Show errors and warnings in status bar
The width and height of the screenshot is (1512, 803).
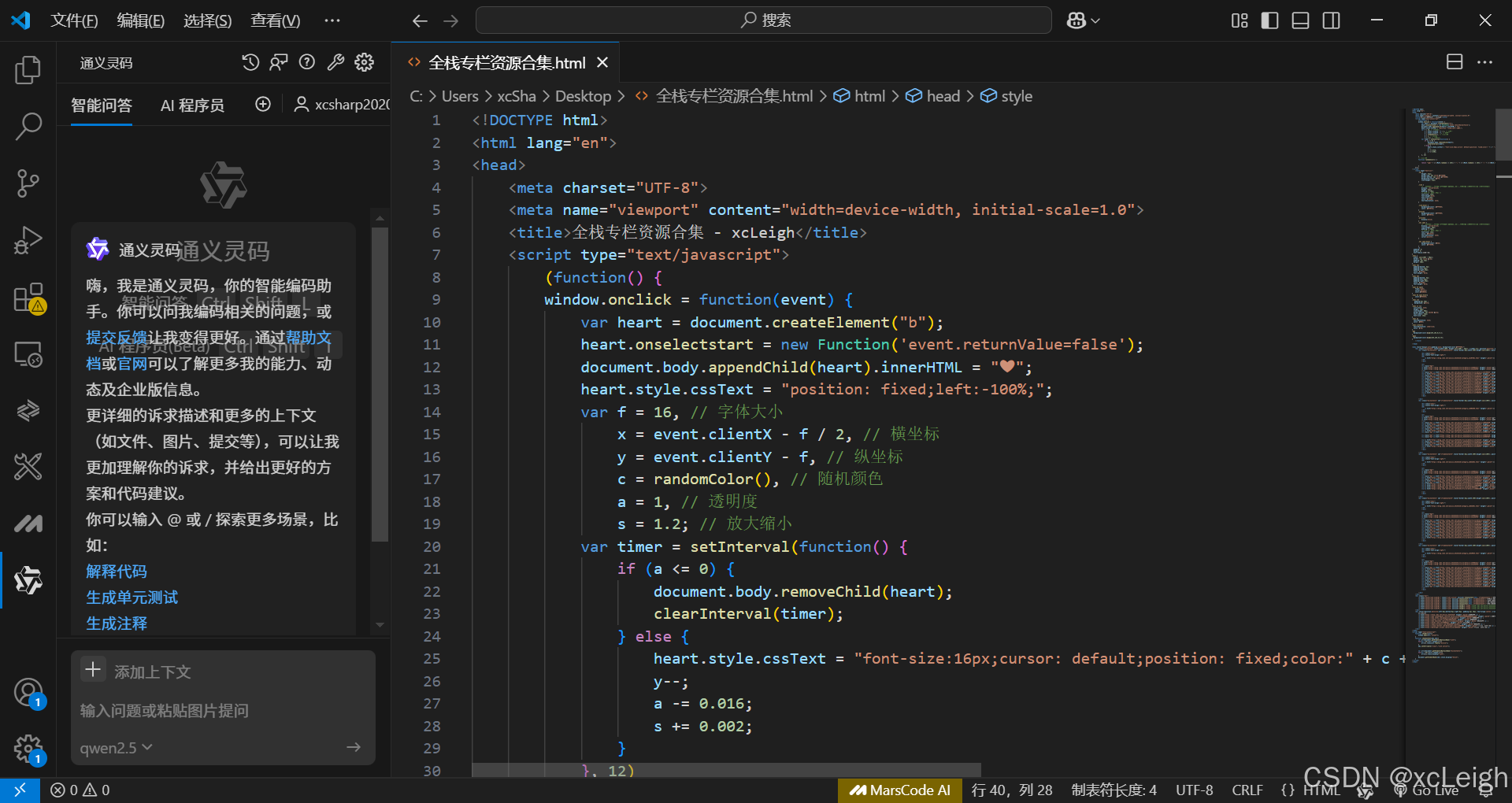80,790
